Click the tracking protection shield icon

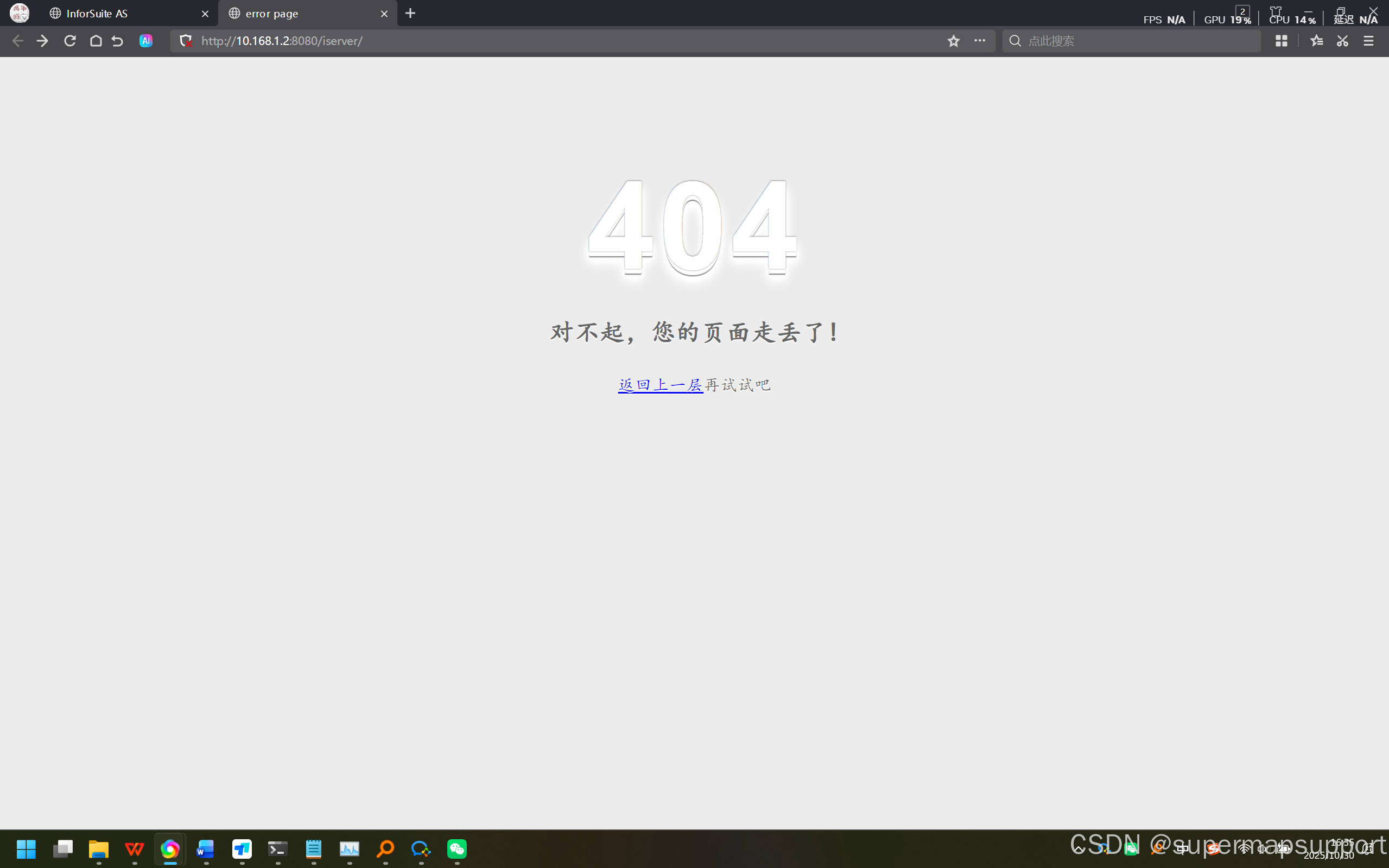(x=186, y=41)
